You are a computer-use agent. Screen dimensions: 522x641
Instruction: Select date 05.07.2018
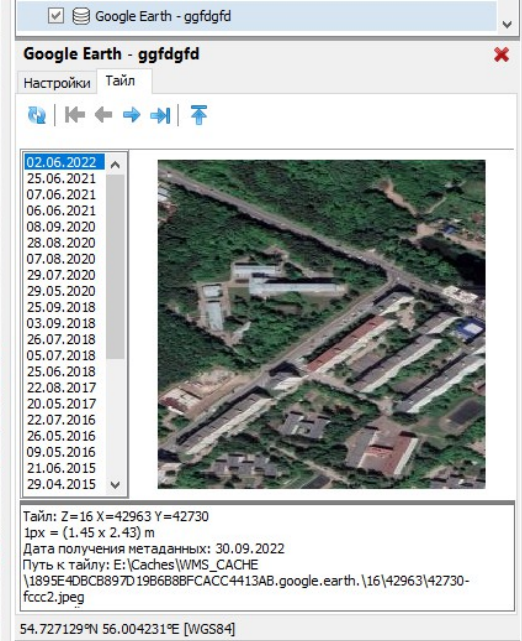tap(61, 355)
